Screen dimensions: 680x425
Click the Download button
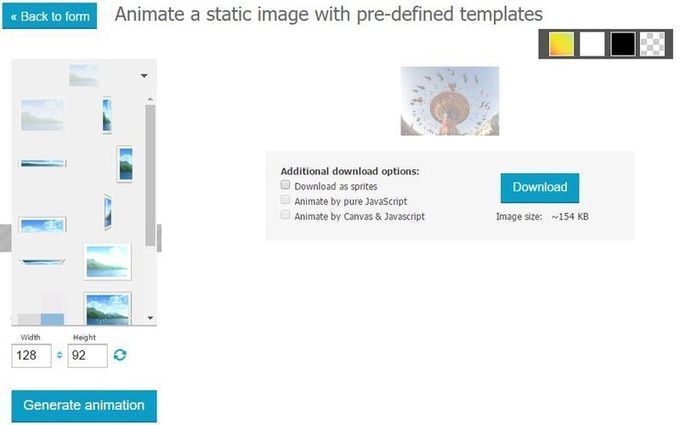coord(539,188)
